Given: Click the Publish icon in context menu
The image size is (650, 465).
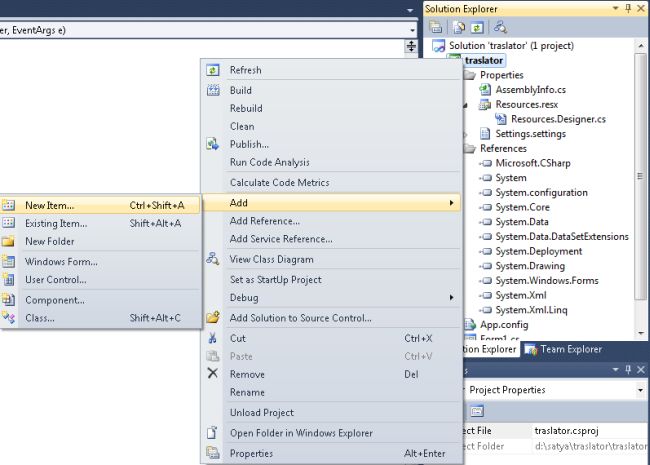Looking at the screenshot, I should point(213,144).
